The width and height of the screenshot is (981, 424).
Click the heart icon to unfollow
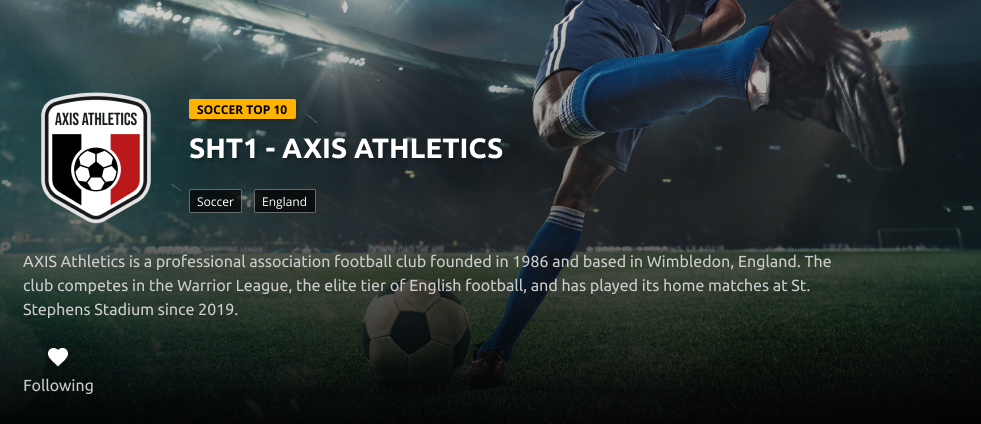point(58,357)
